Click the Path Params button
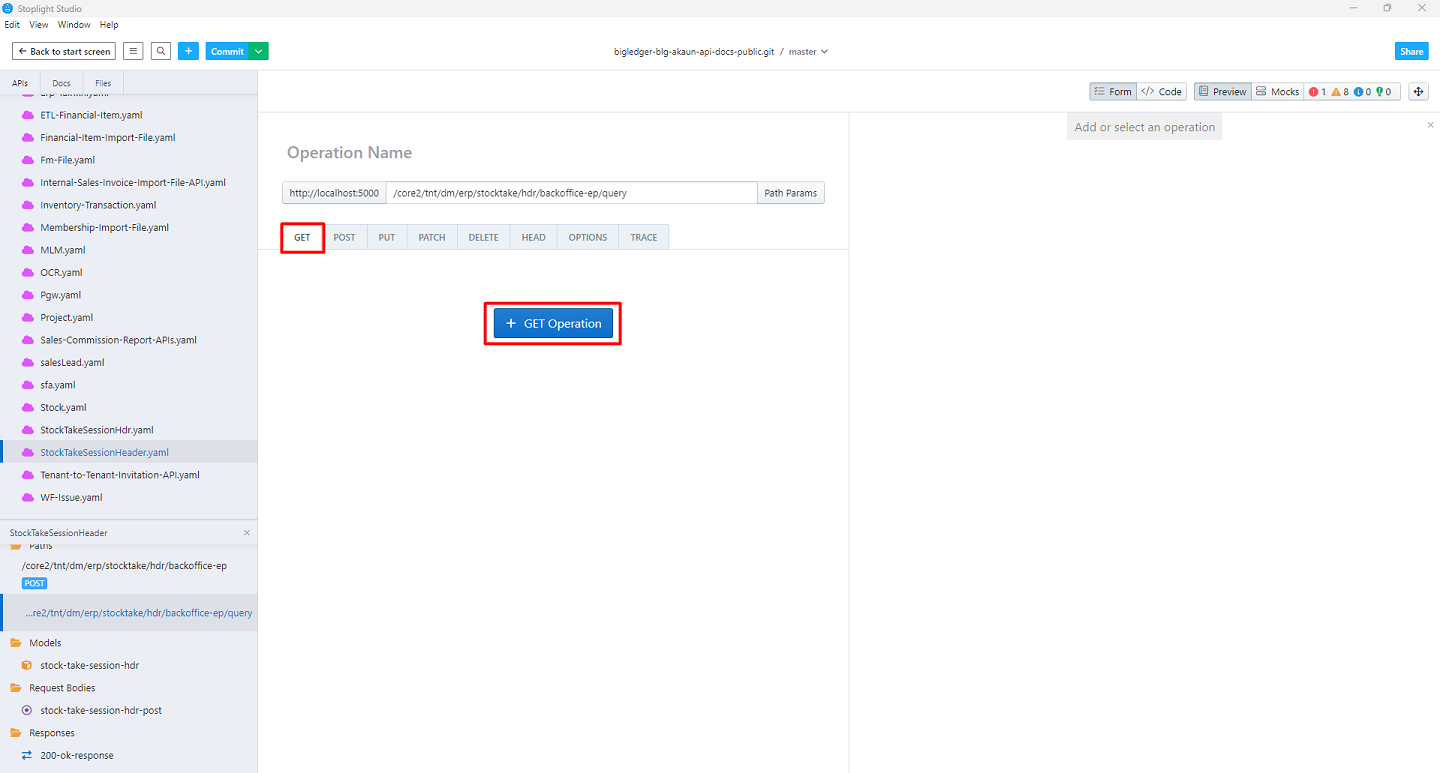Image resolution: width=1440 pixels, height=773 pixels. tap(790, 193)
